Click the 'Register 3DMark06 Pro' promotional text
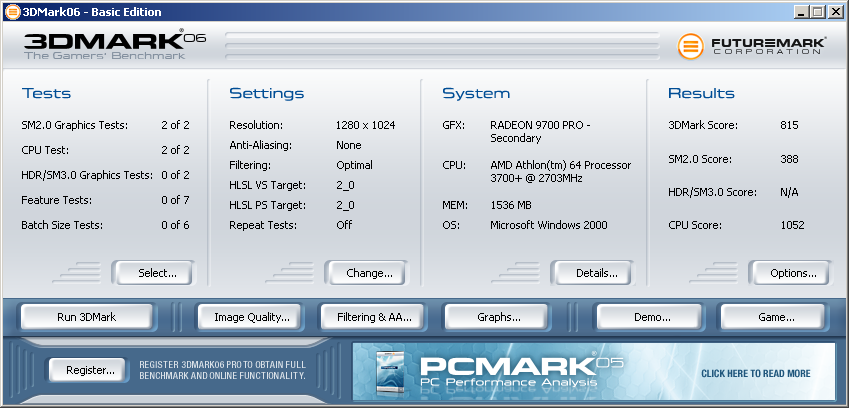The height and width of the screenshot is (408, 849). pos(222,370)
